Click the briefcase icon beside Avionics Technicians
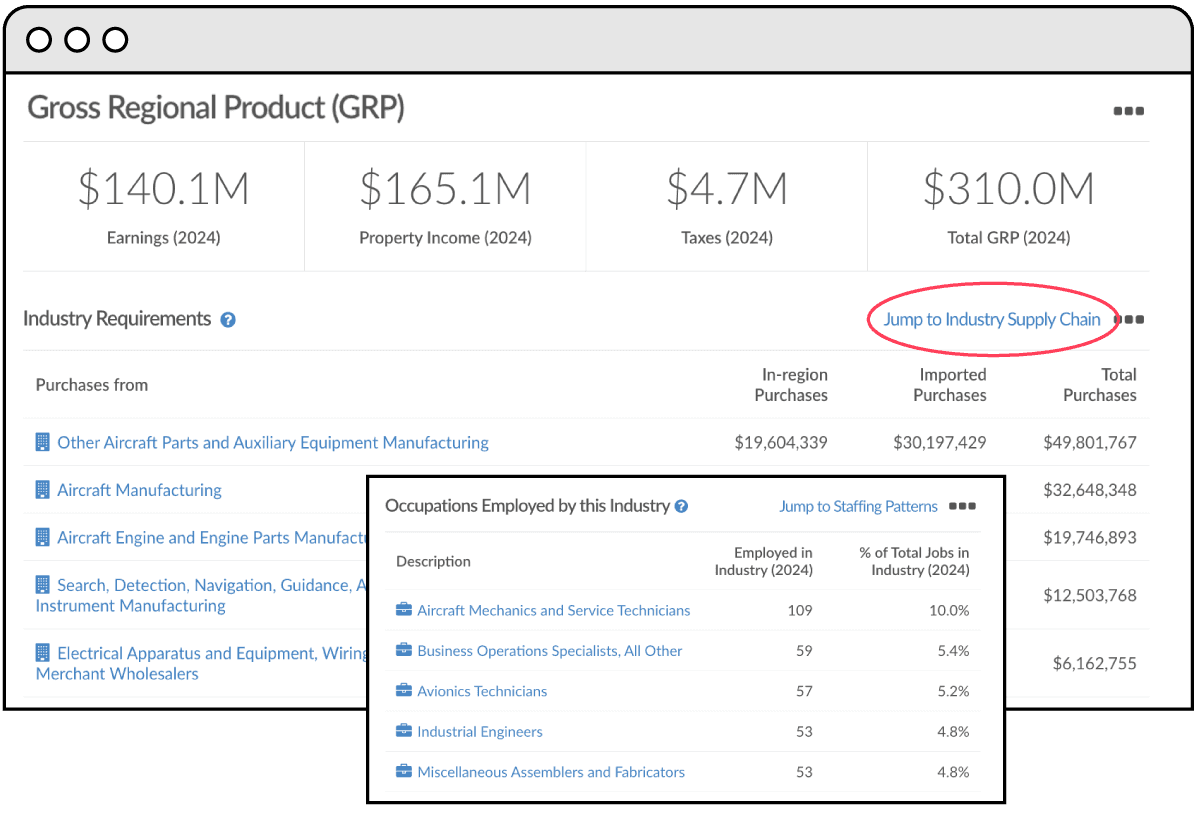 click(404, 690)
